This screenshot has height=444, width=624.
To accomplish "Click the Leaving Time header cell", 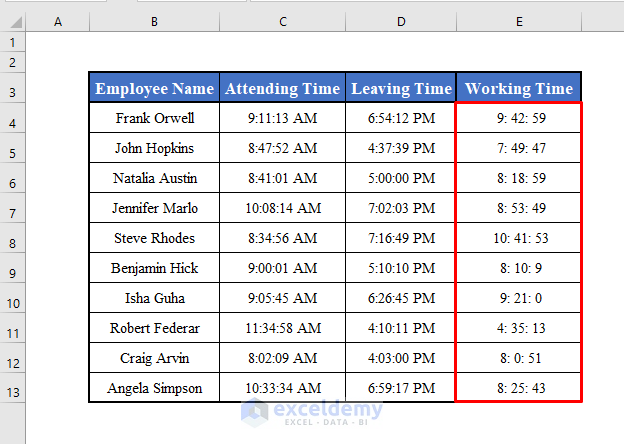I will pyautogui.click(x=401, y=88).
